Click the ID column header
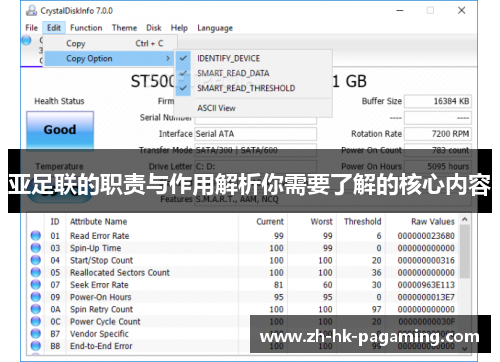The width and height of the screenshot is (500, 362). click(x=55, y=222)
